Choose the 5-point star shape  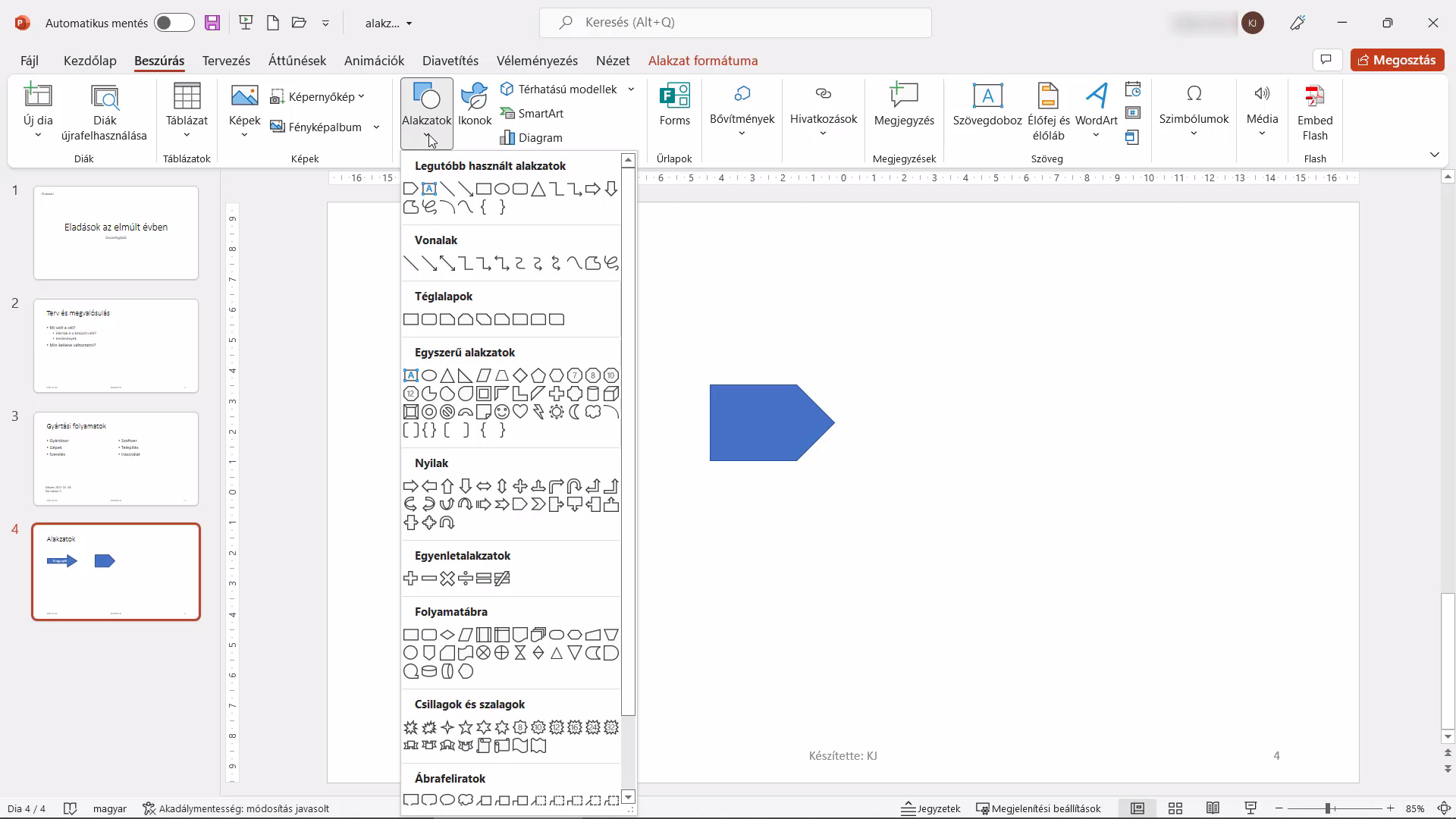click(465, 727)
